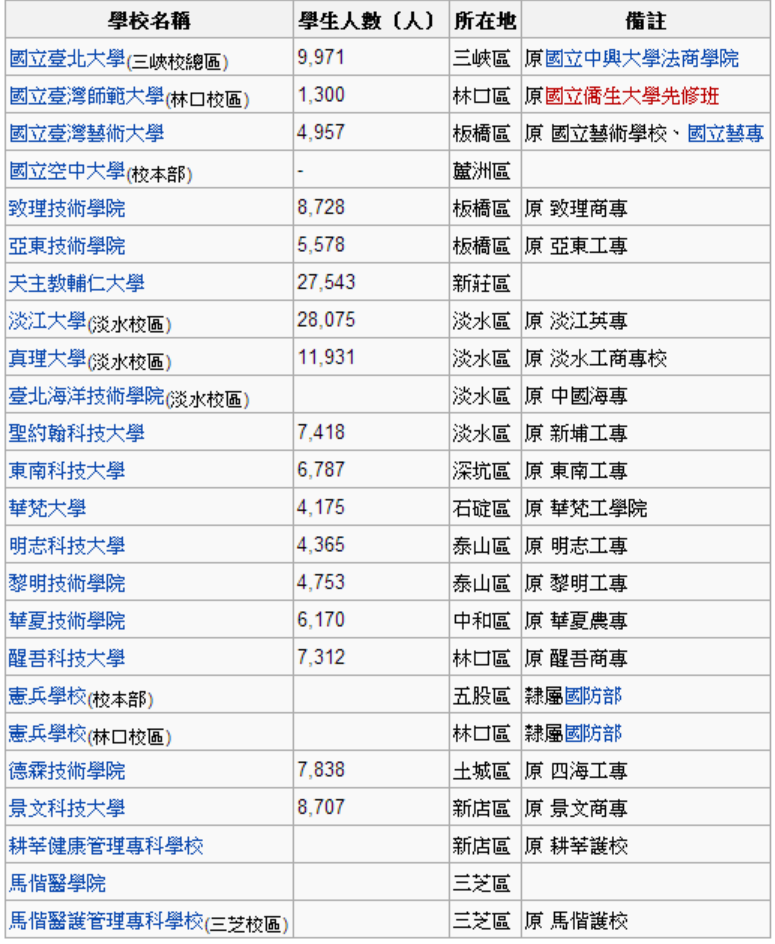
Task: Select the student count 27,543
Action: coord(326,282)
